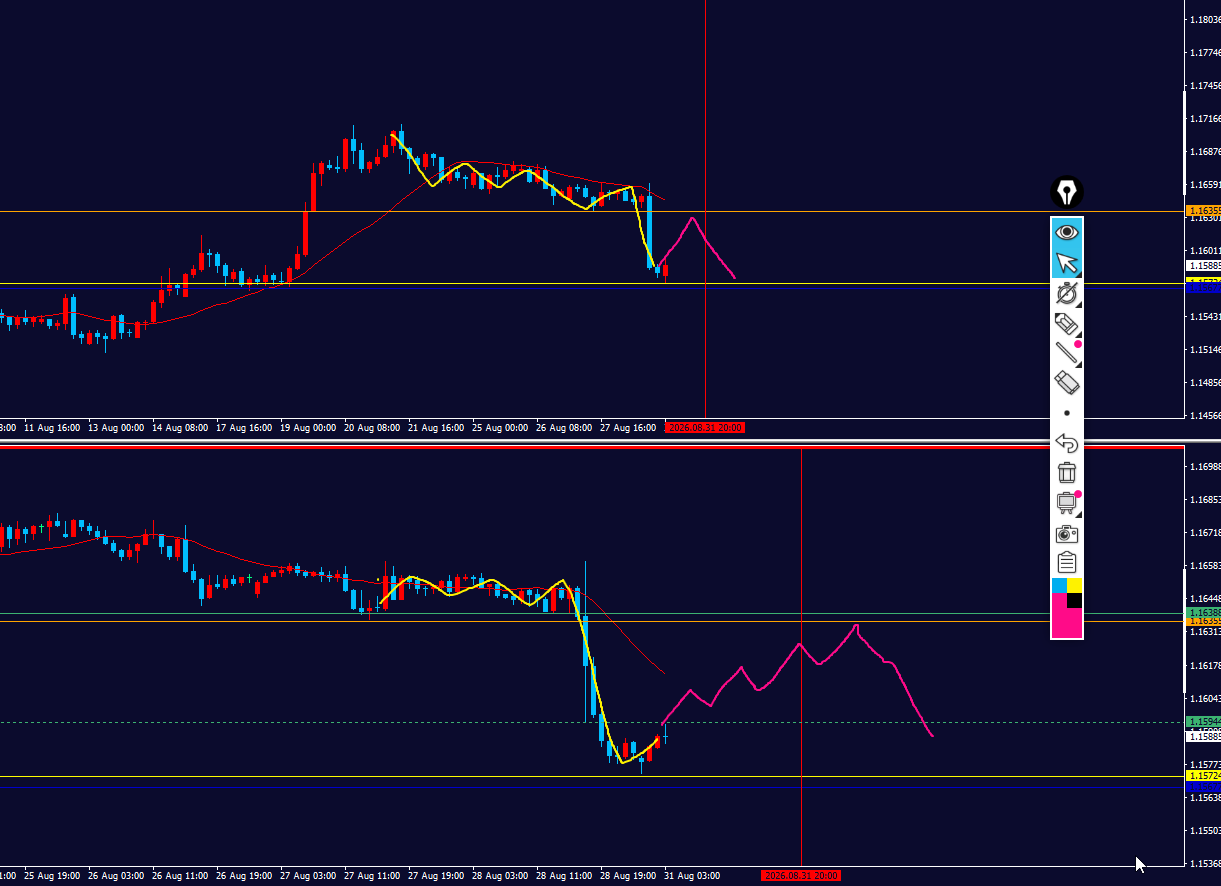Toggle the eye visibility icon
The height and width of the screenshot is (886, 1221).
pos(1067,232)
